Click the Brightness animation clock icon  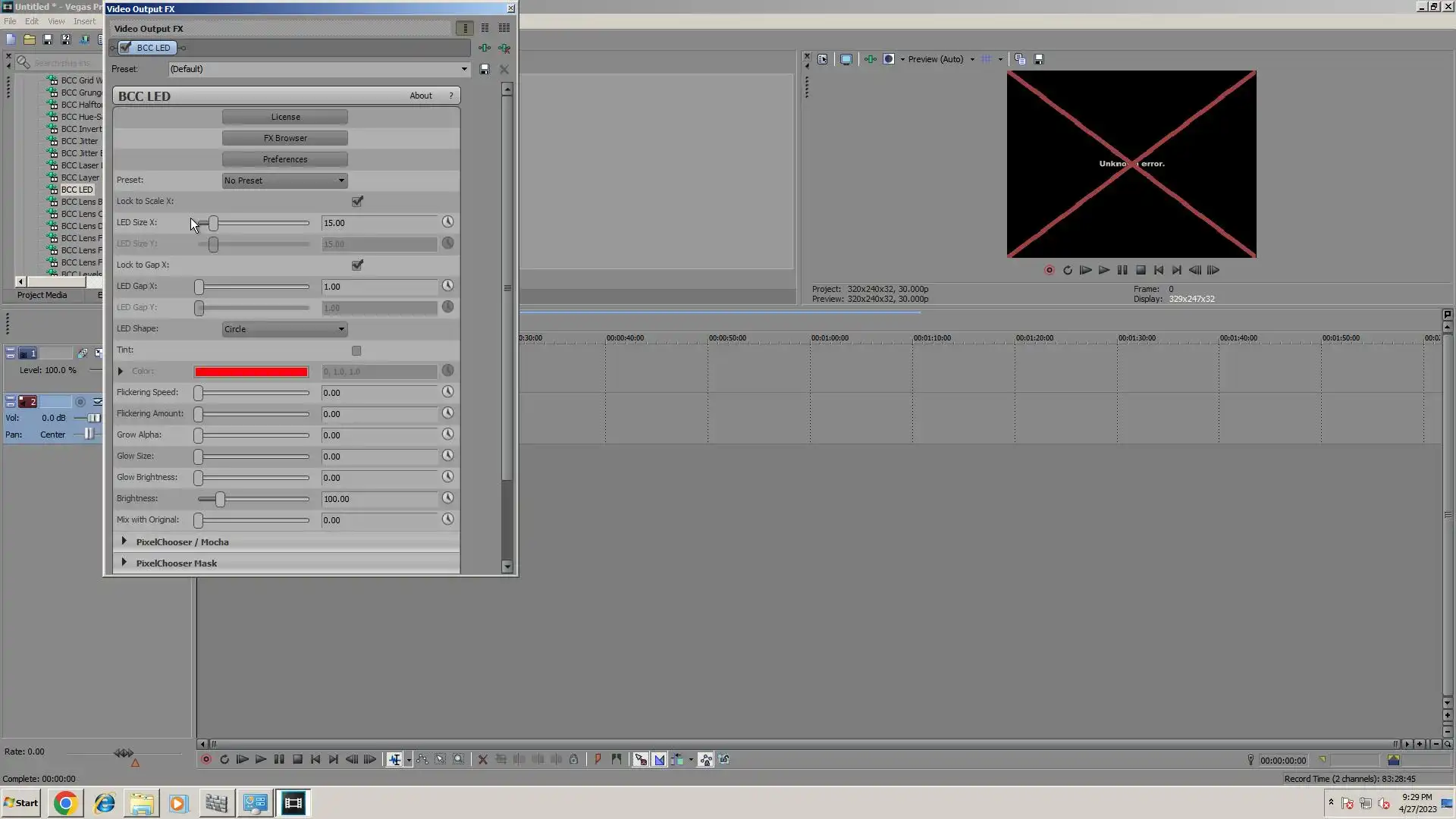pyautogui.click(x=447, y=498)
